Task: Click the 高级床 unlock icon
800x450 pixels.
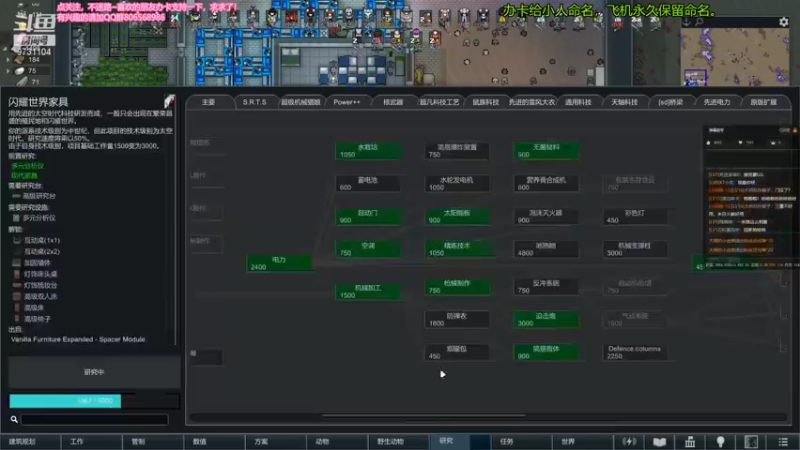Action: 17,308
